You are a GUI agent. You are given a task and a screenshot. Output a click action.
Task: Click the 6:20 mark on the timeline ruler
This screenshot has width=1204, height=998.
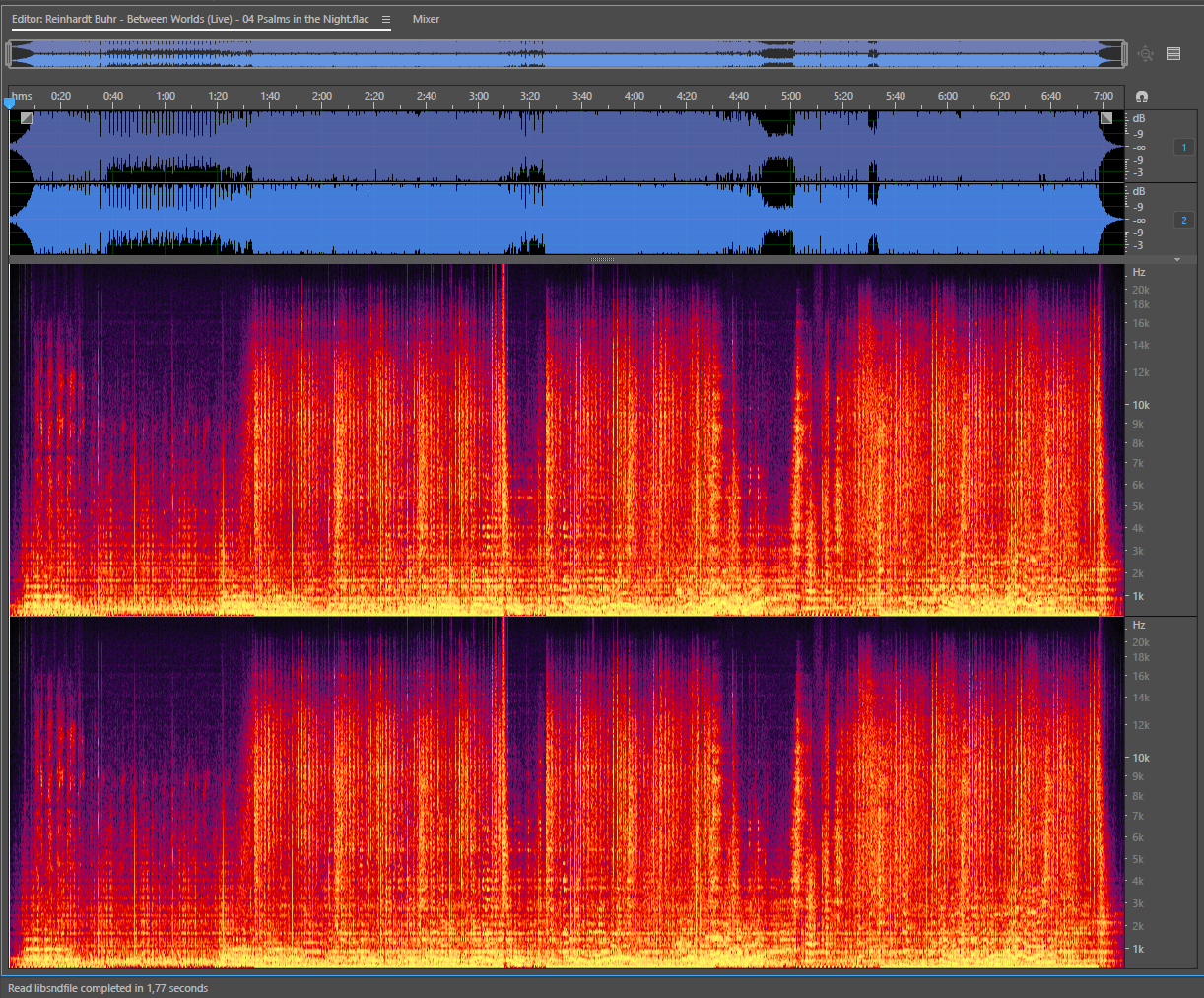pos(1000,96)
